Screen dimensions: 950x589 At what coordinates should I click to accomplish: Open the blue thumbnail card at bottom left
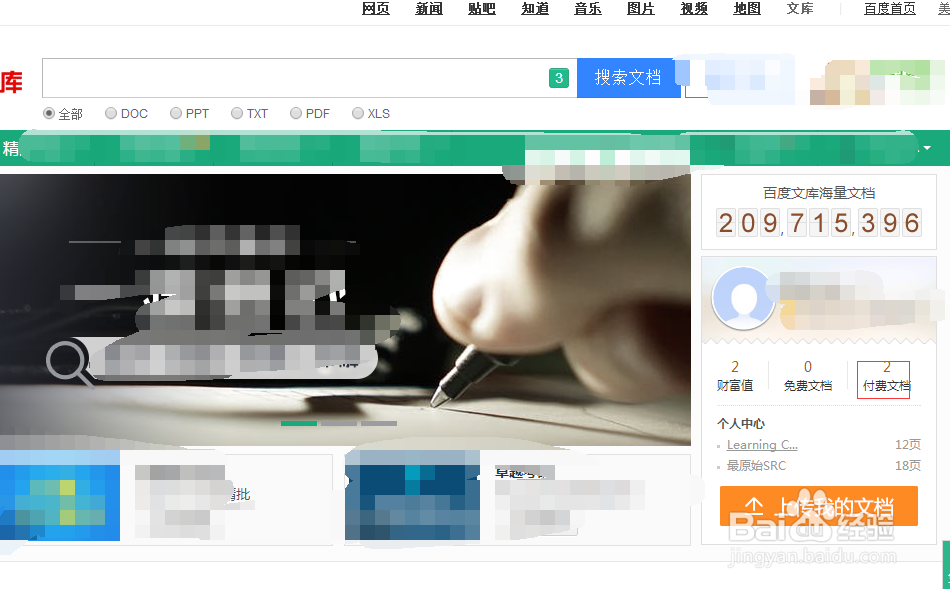59,495
